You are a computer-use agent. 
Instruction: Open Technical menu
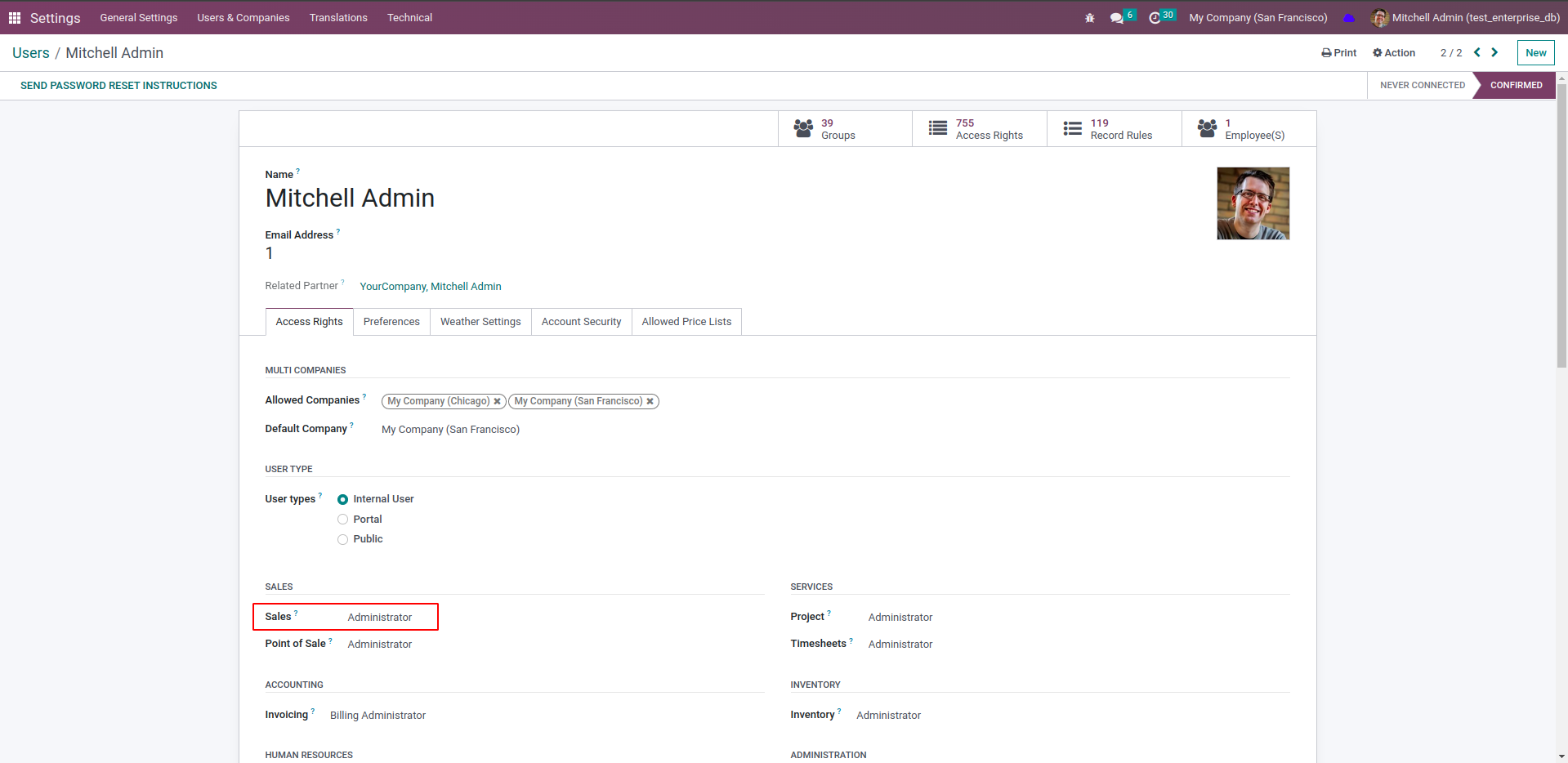(x=409, y=18)
